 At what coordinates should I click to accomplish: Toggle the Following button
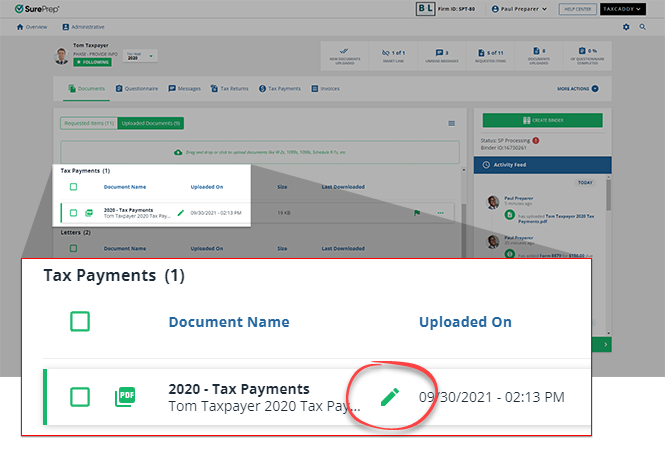point(92,62)
